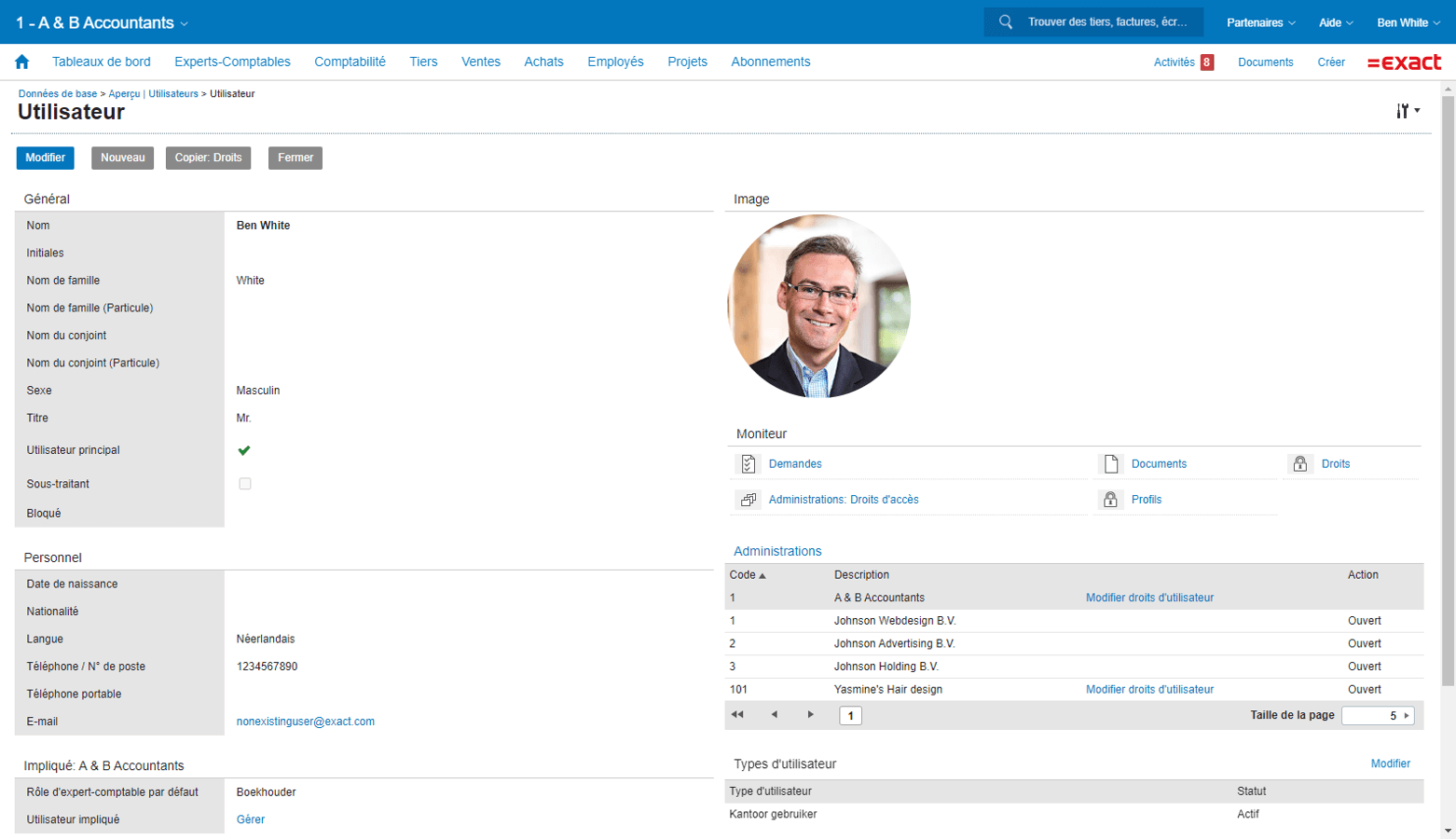This screenshot has width=1456, height=839.
Task: Click Ben White's profile photo
Action: click(818, 307)
